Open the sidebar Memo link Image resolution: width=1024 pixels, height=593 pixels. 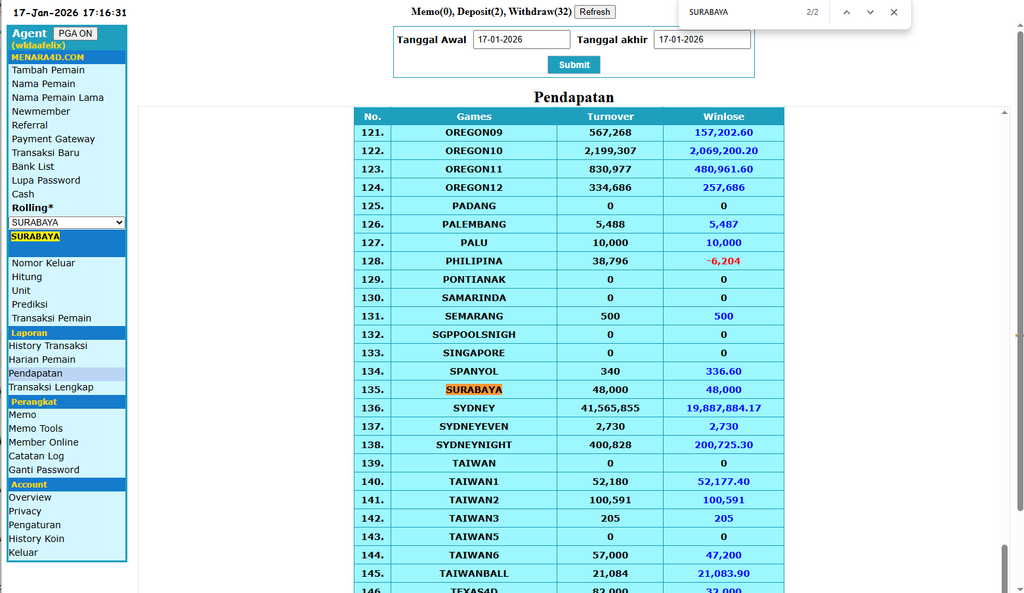pyautogui.click(x=22, y=415)
